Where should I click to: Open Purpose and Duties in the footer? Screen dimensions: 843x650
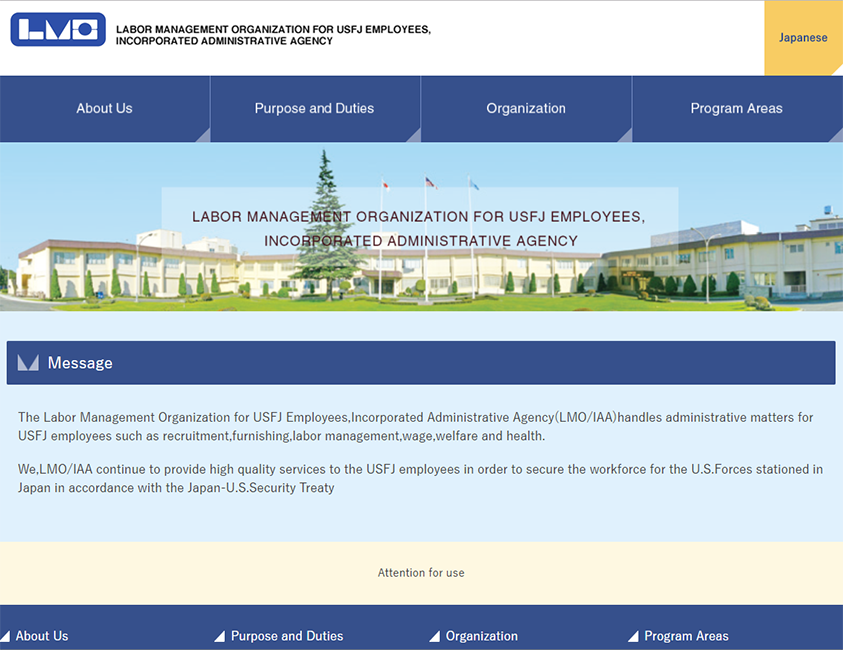287,636
